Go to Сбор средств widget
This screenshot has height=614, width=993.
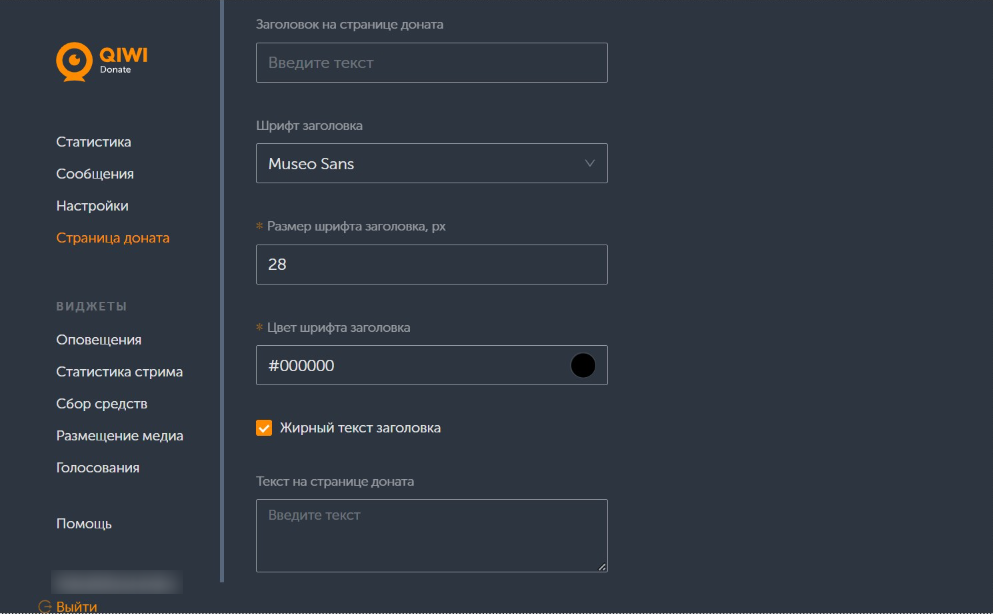coord(102,404)
